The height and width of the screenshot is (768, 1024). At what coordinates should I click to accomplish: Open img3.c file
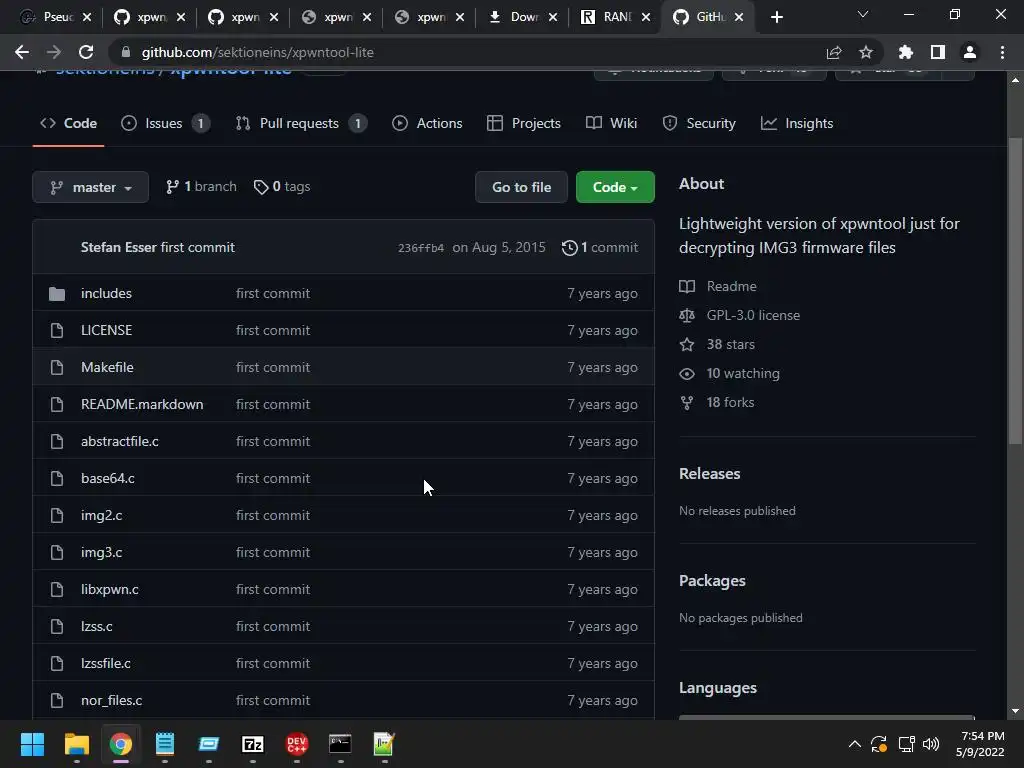pos(101,552)
